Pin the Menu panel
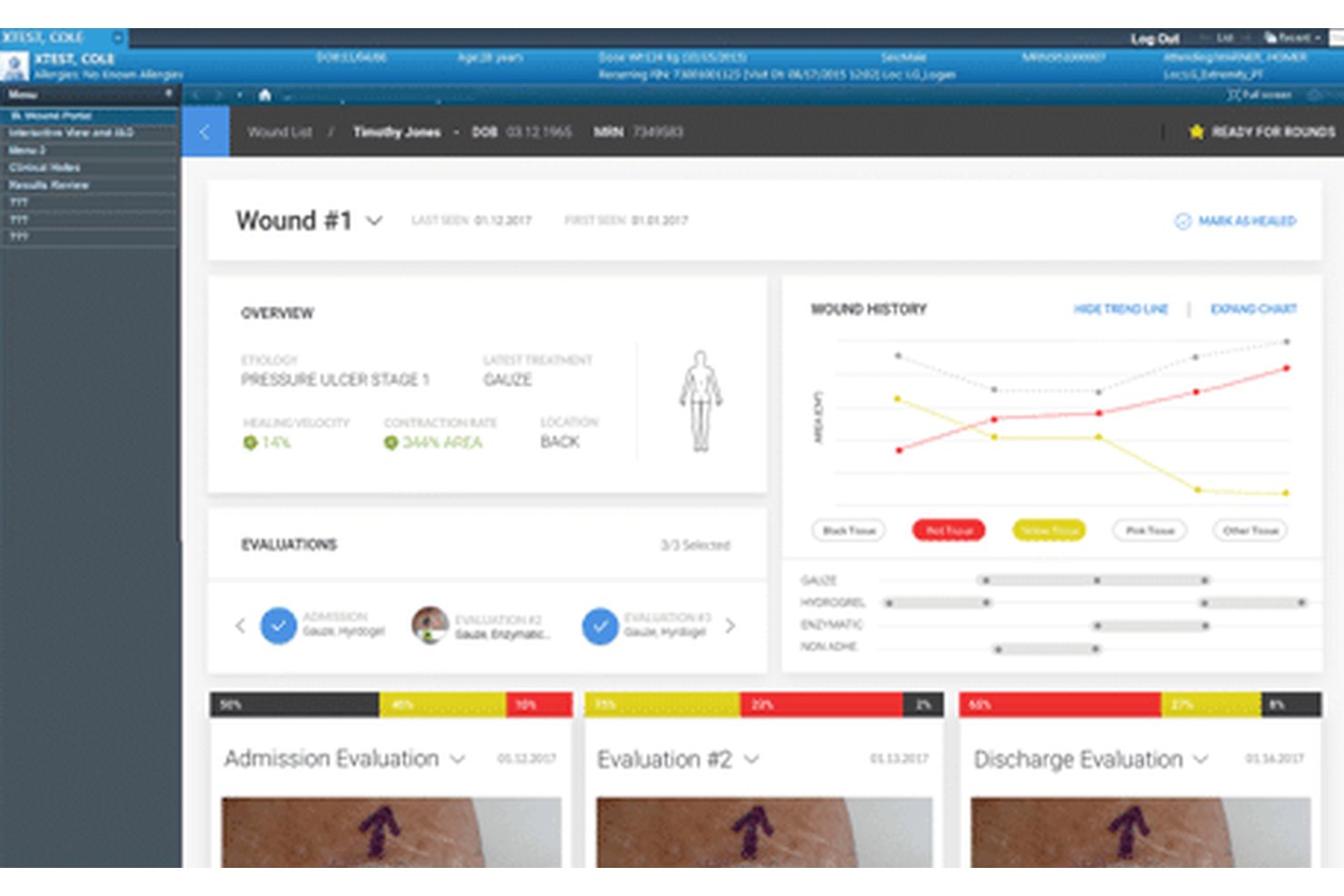 169,94
